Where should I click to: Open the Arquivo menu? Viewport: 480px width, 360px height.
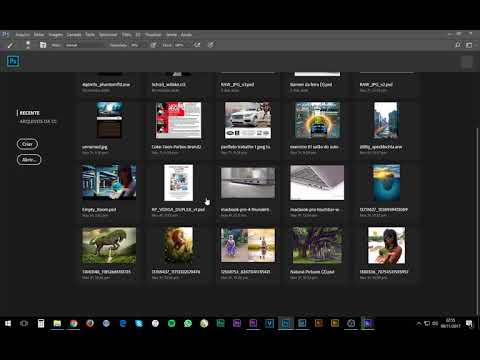coord(23,35)
